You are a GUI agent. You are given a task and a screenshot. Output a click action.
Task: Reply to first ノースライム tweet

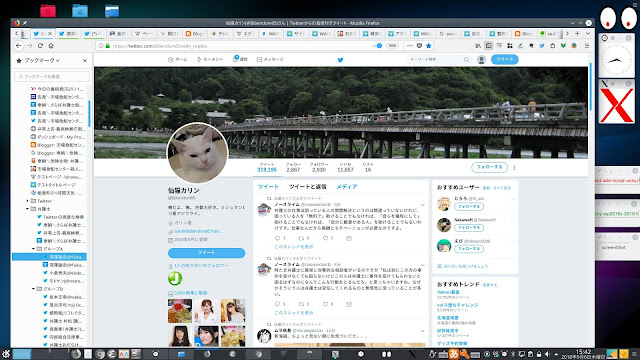[278, 238]
